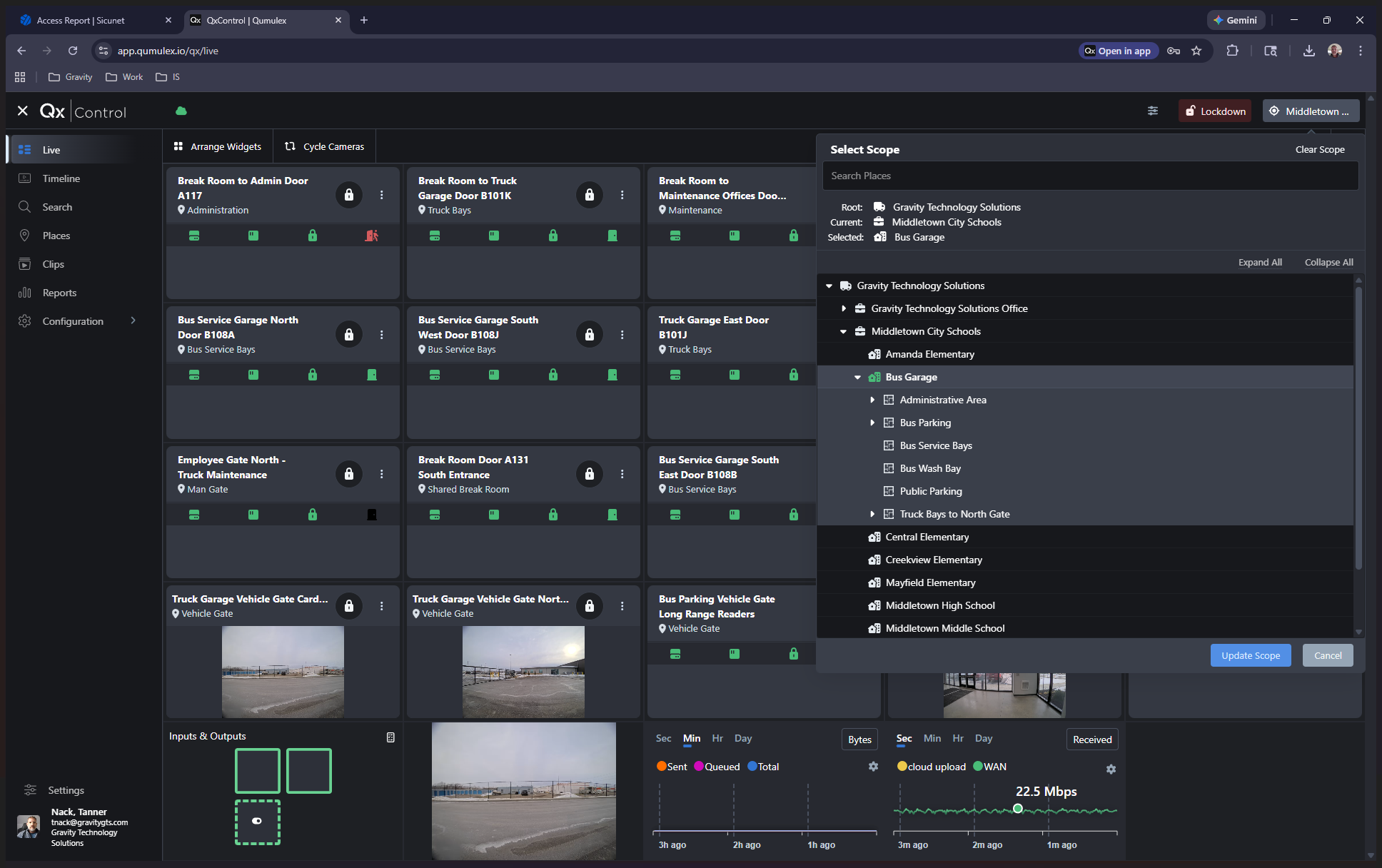Switch message chart to Hr tab

pyautogui.click(x=717, y=738)
